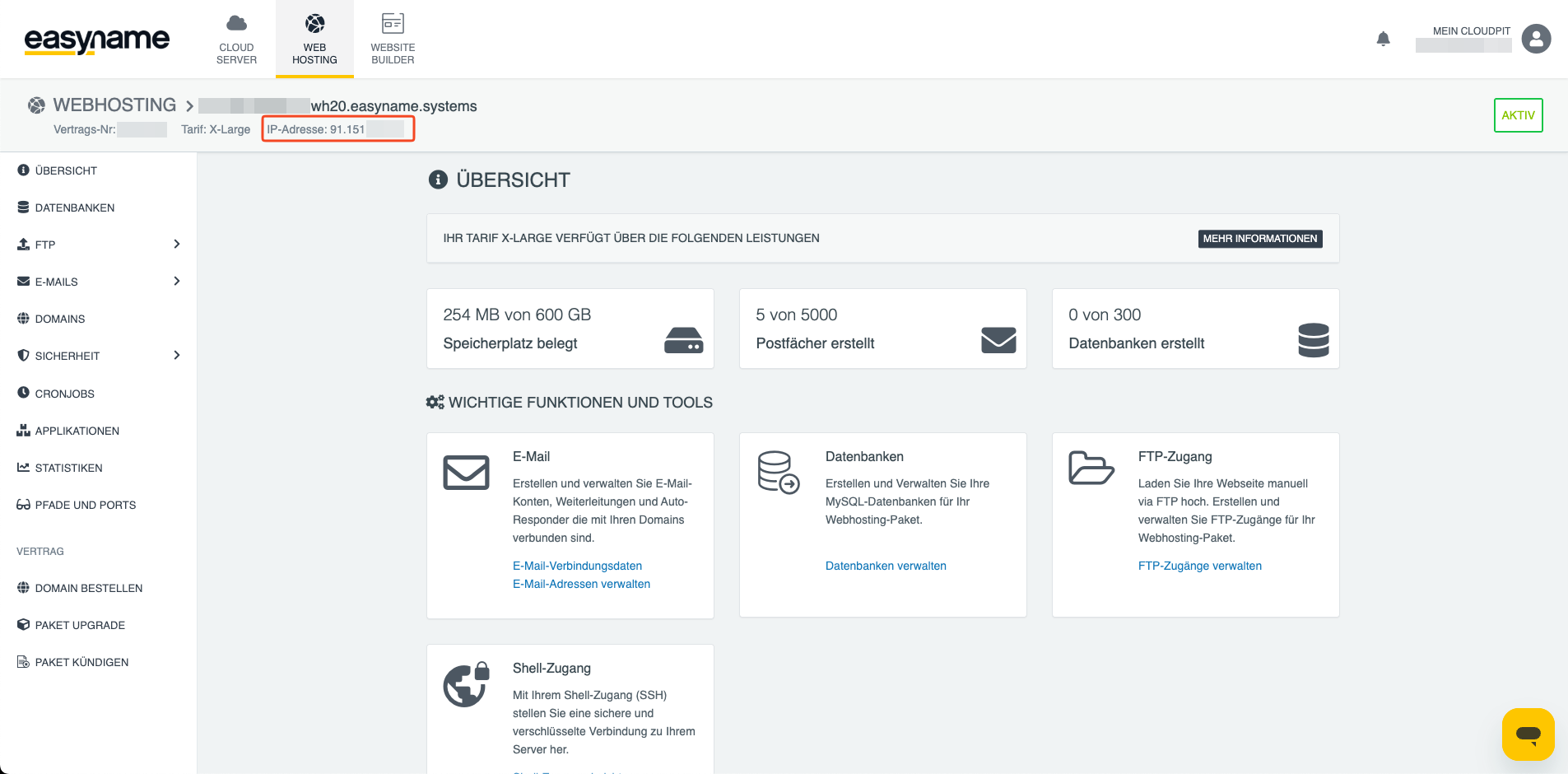Click the hard drive storage icon
This screenshot has width=1568, height=774.
[683, 340]
